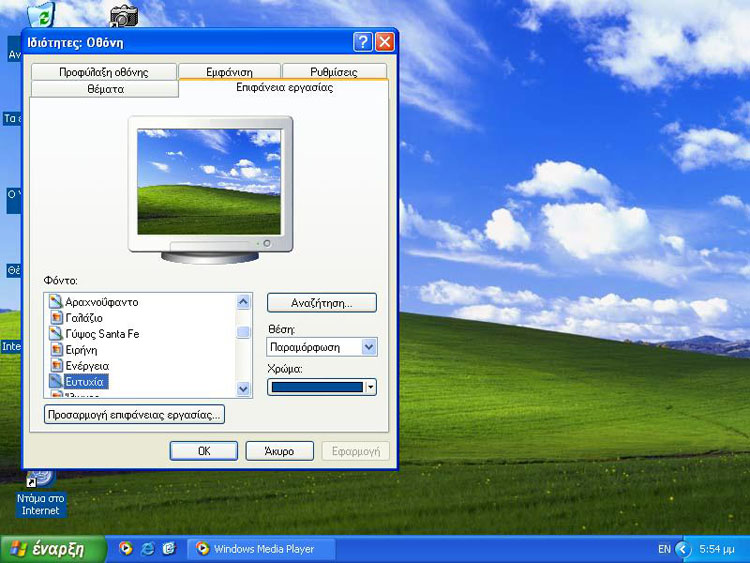Click the Ειρήνη wallpaper file icon
The height and width of the screenshot is (563, 750).
pos(56,350)
